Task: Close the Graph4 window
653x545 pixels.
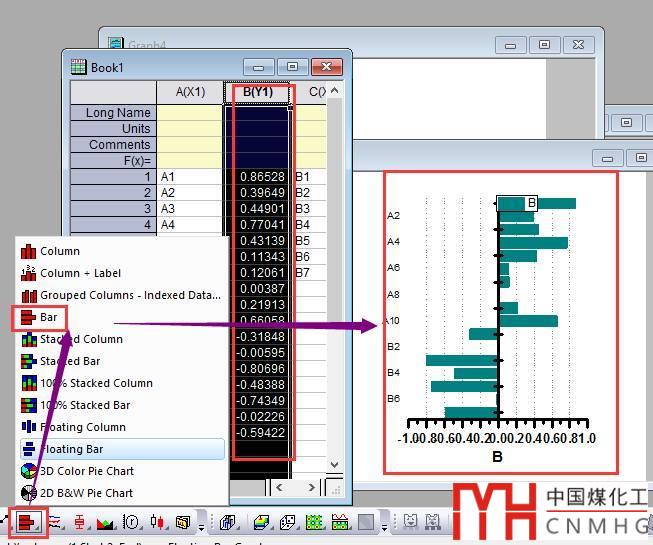Action: click(x=578, y=45)
